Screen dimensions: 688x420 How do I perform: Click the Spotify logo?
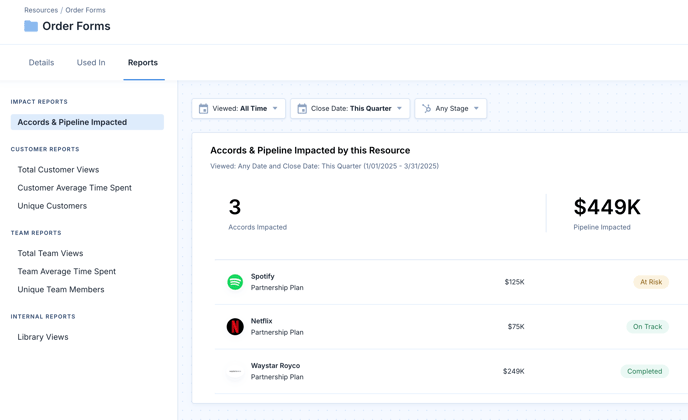tap(235, 282)
